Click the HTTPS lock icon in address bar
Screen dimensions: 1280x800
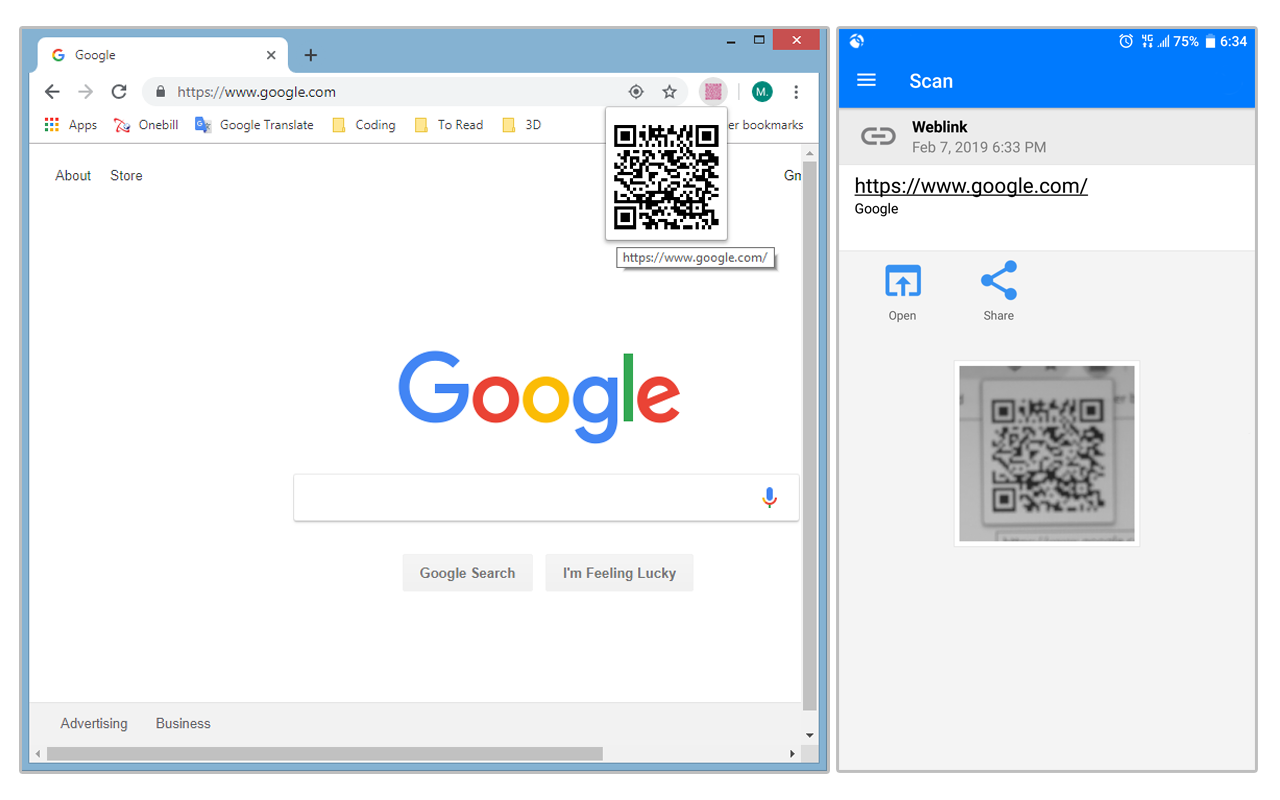[x=160, y=91]
